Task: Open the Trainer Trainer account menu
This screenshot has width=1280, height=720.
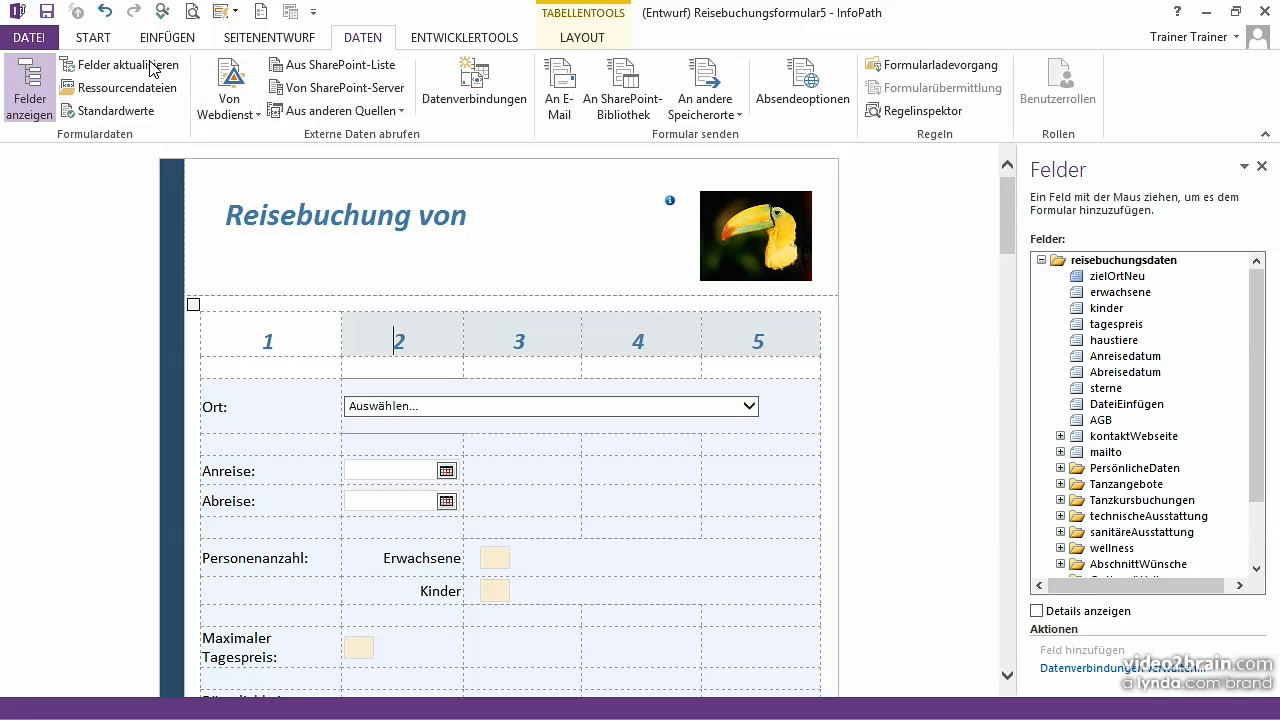Action: 1194,37
